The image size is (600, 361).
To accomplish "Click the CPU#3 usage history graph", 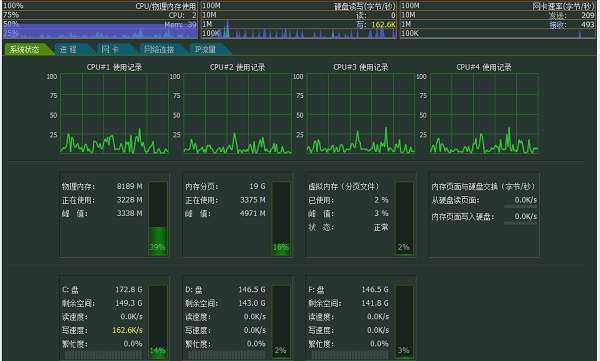I will pos(361,114).
